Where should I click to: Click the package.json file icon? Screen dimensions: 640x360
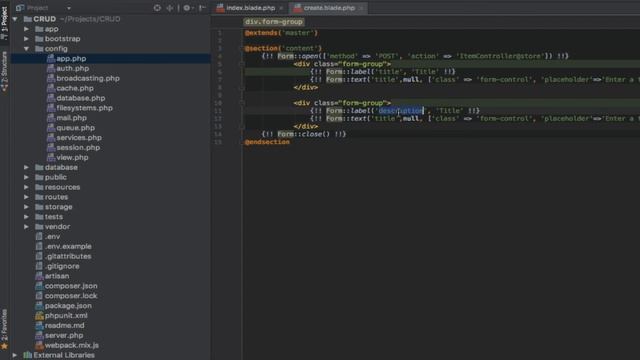(39, 306)
